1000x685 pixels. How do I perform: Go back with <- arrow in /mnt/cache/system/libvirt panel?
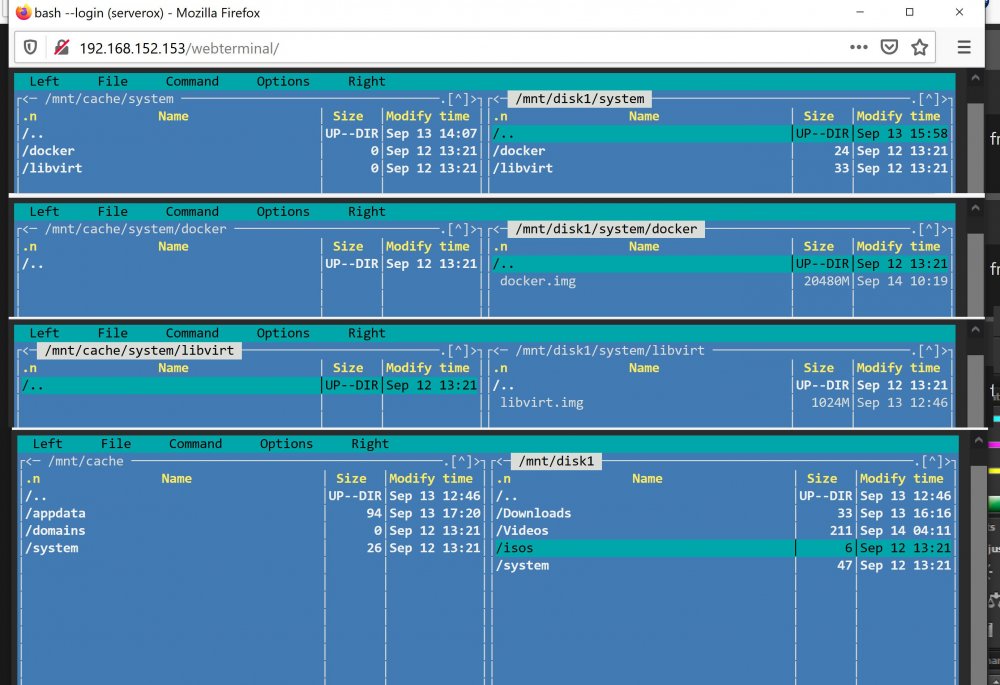click(29, 351)
